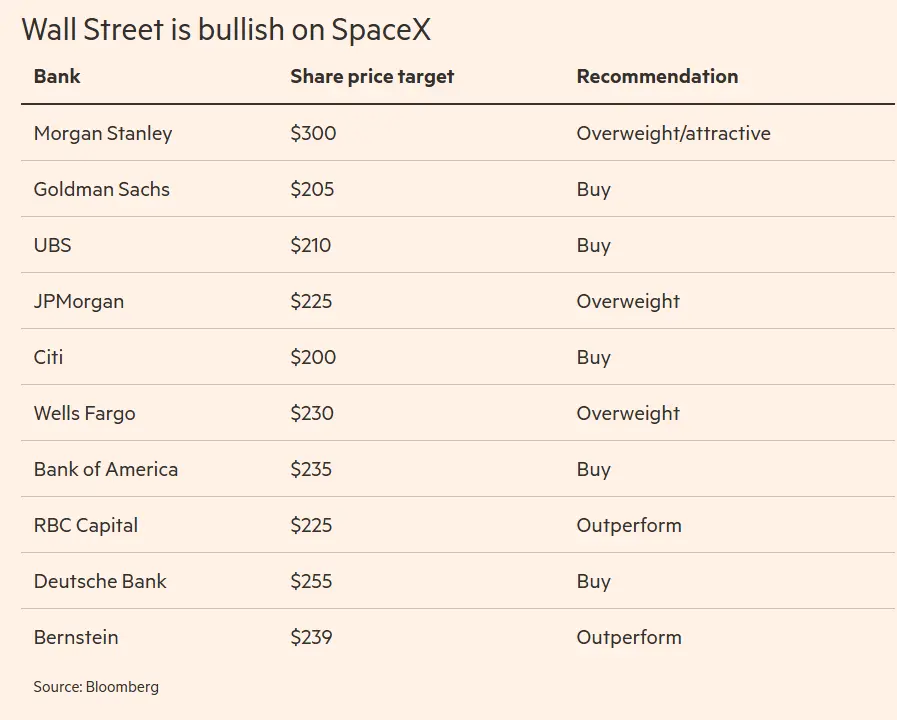Viewport: 897px width, 720px height.
Task: Click the Goldman Sachs bank name
Action: click(102, 189)
